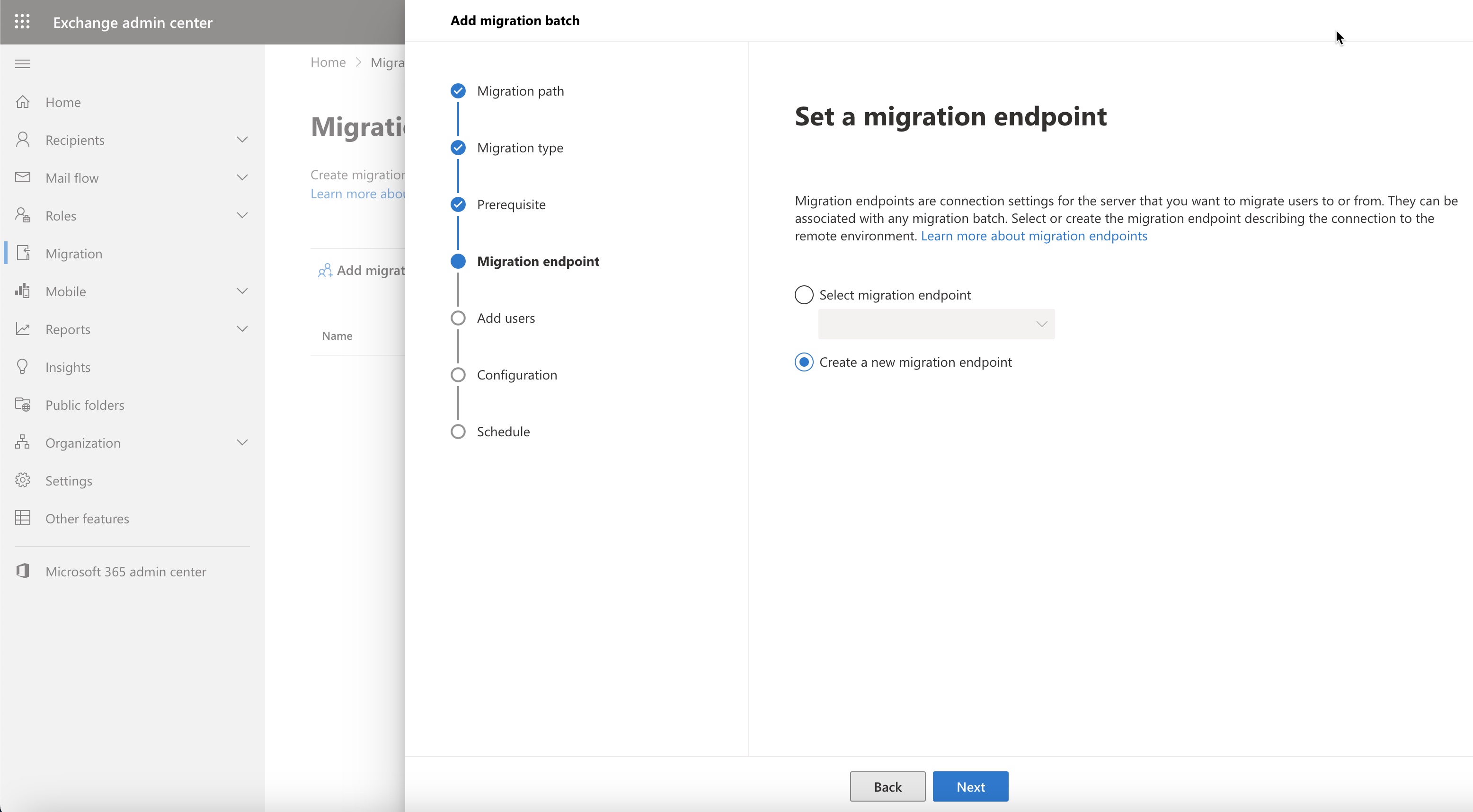Image resolution: width=1473 pixels, height=812 pixels.
Task: Expand the Mail flow menu chevron
Action: [242, 177]
